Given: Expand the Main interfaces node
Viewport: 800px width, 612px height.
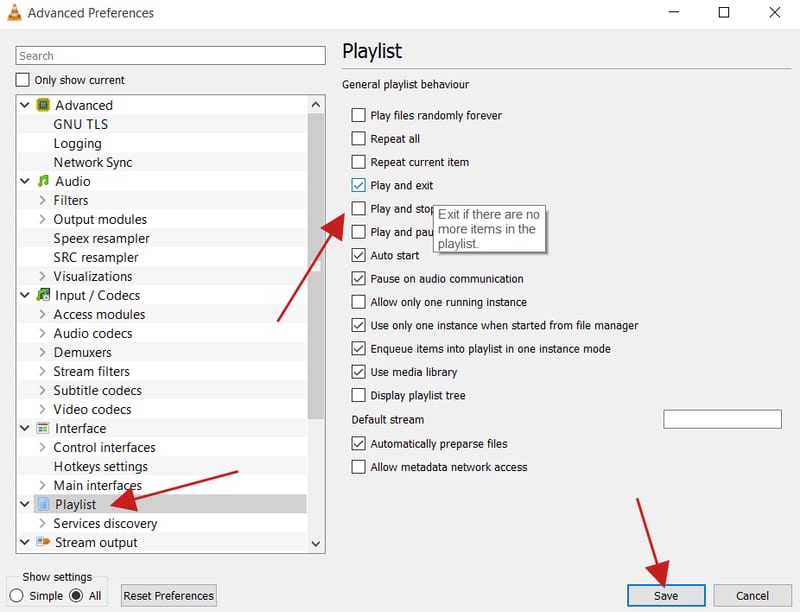Looking at the screenshot, I should pos(43,486).
